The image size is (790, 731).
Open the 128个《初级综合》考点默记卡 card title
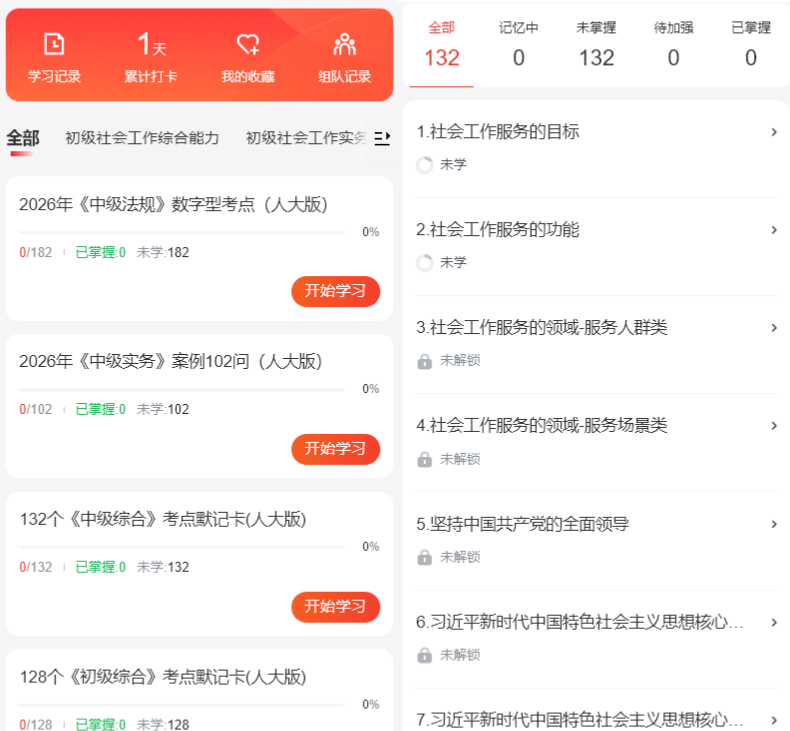coord(163,677)
